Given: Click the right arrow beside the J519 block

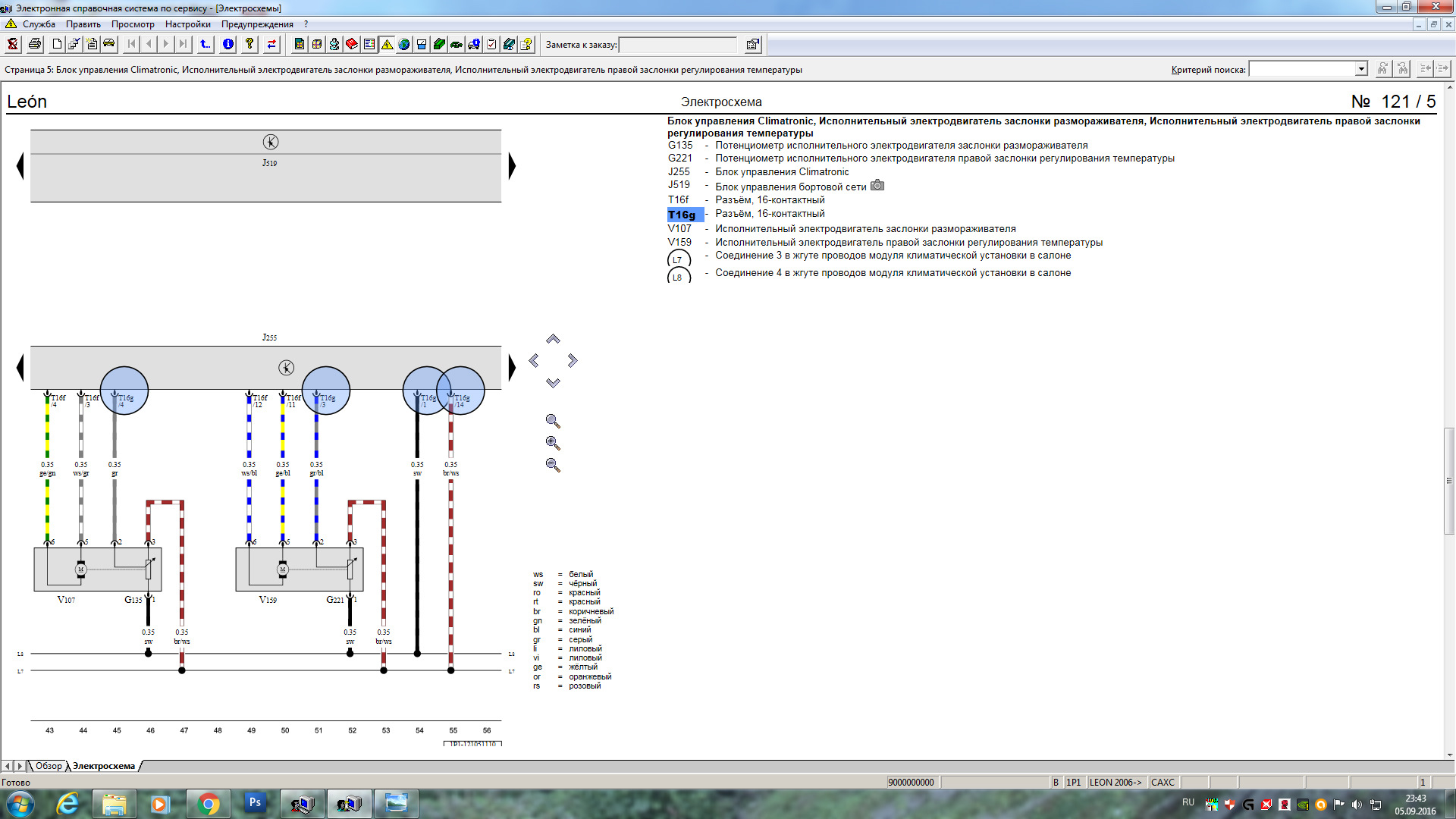Looking at the screenshot, I should (512, 165).
